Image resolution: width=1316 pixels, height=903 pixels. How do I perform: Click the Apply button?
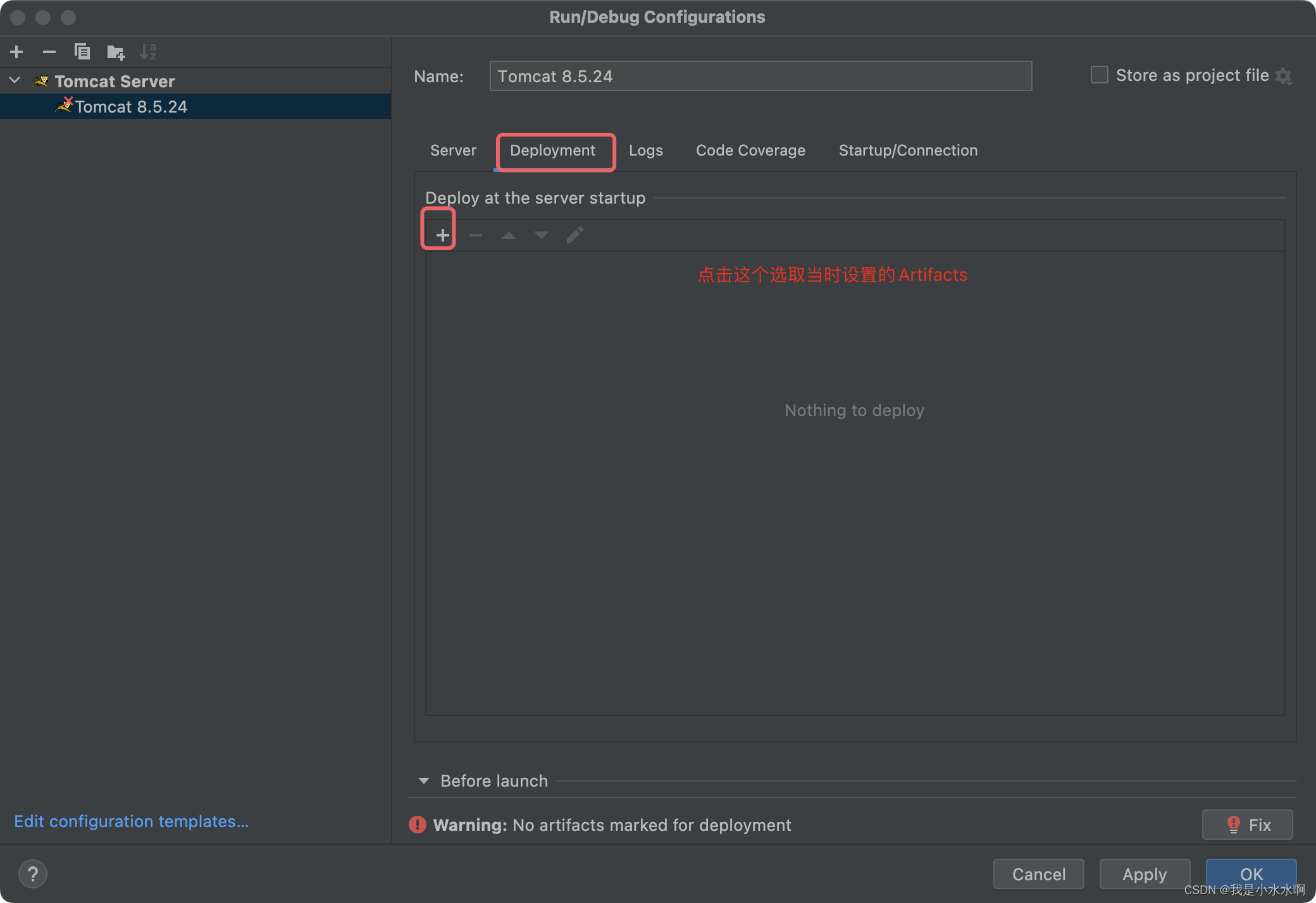(x=1145, y=874)
